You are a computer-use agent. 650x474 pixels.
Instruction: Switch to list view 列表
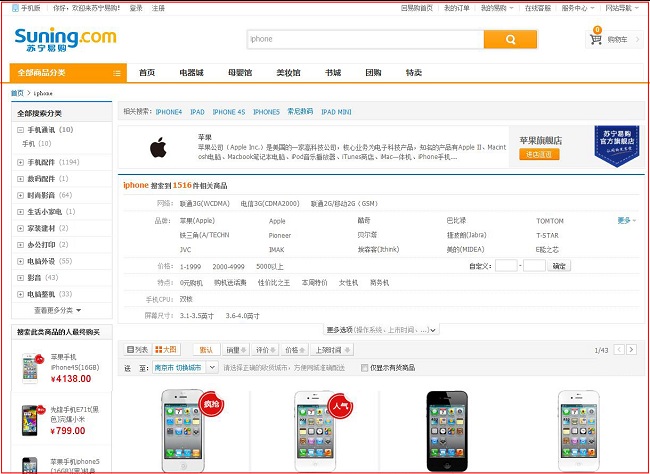(x=138, y=350)
